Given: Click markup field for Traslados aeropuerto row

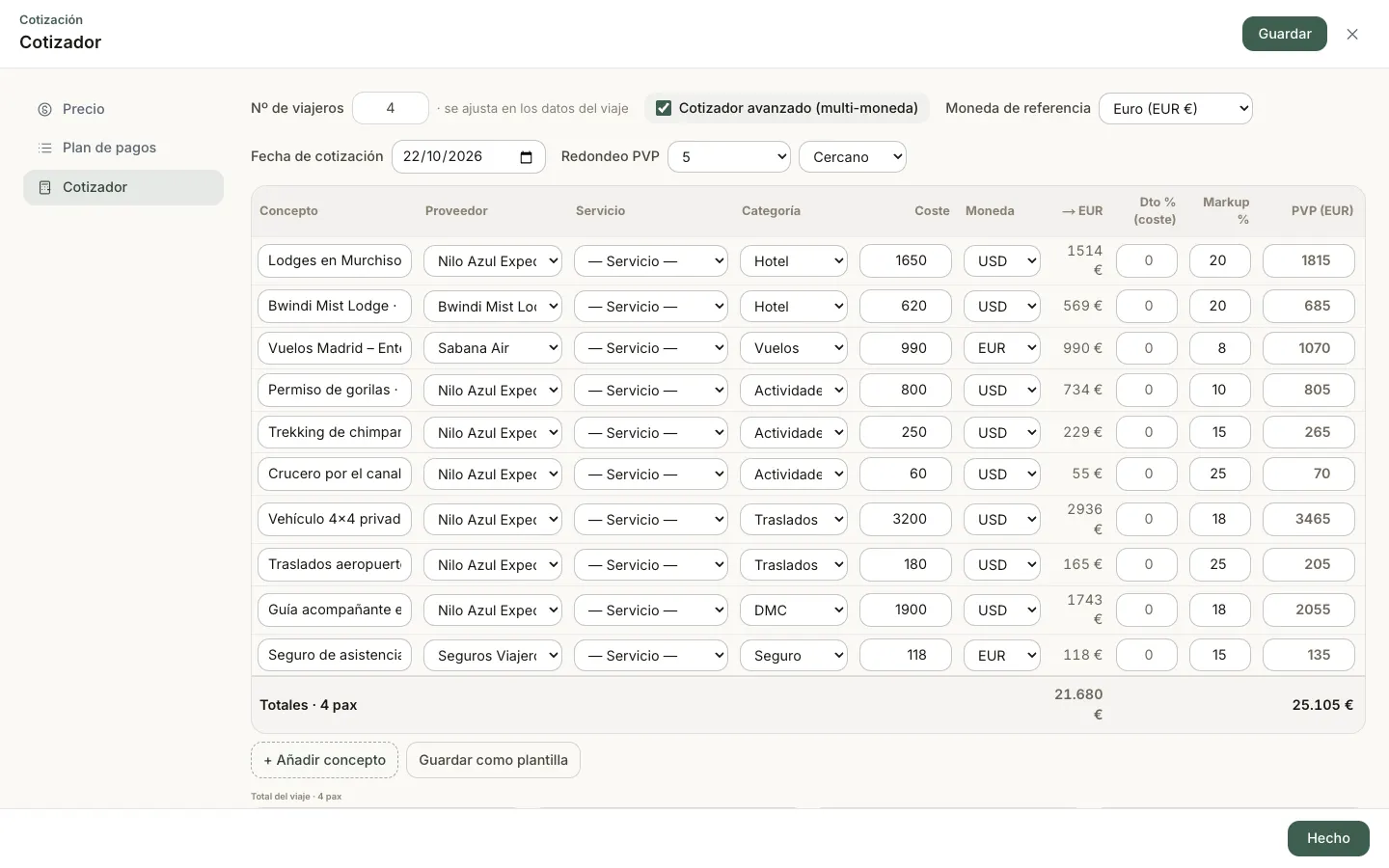Looking at the screenshot, I should pyautogui.click(x=1220, y=564).
